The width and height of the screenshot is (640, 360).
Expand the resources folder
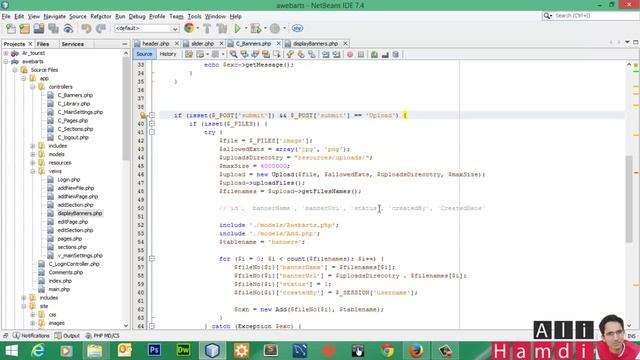[x=33, y=163]
